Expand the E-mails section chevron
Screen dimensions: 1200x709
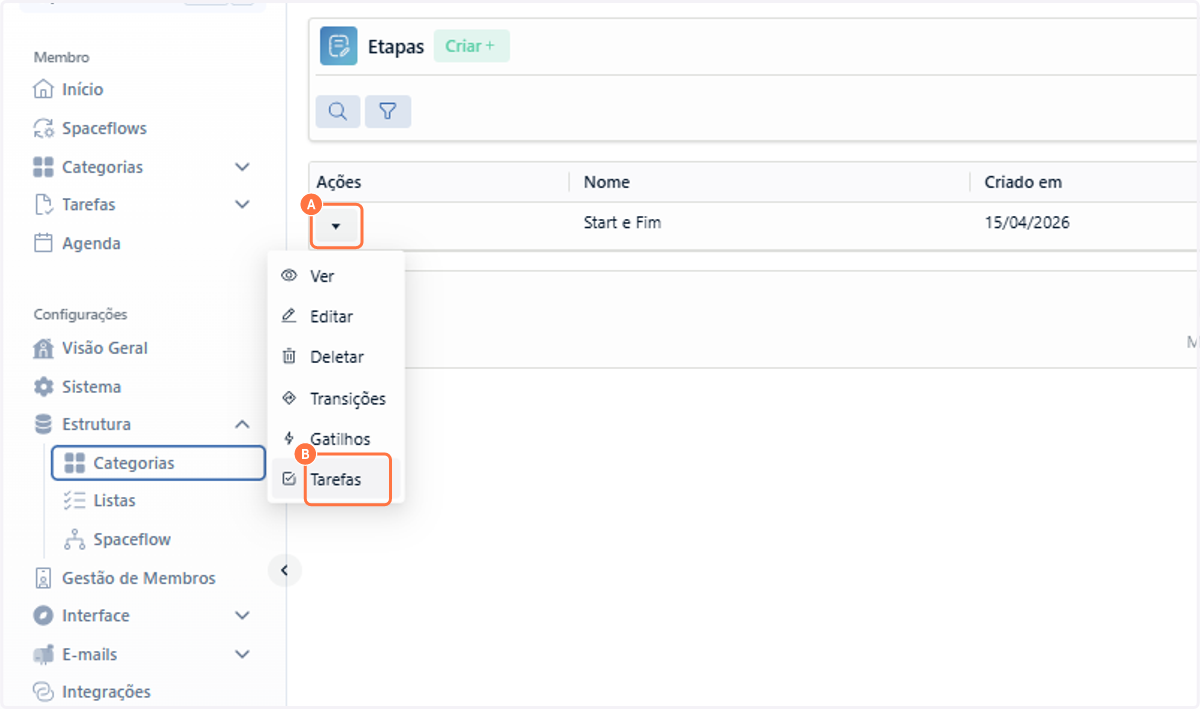[242, 654]
